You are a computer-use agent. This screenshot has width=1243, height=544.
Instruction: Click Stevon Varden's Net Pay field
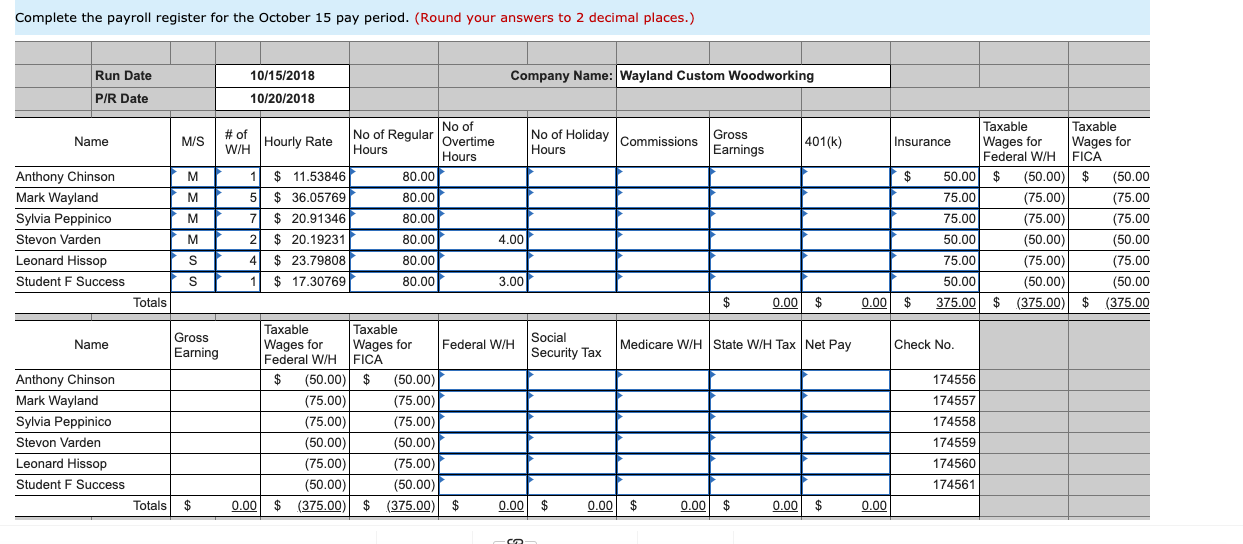845,443
